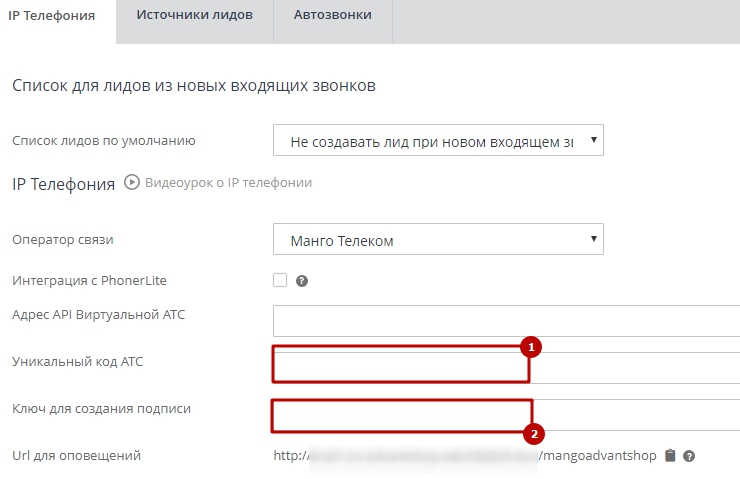Copy the notification URL with the clipboard icon

(x=670, y=456)
